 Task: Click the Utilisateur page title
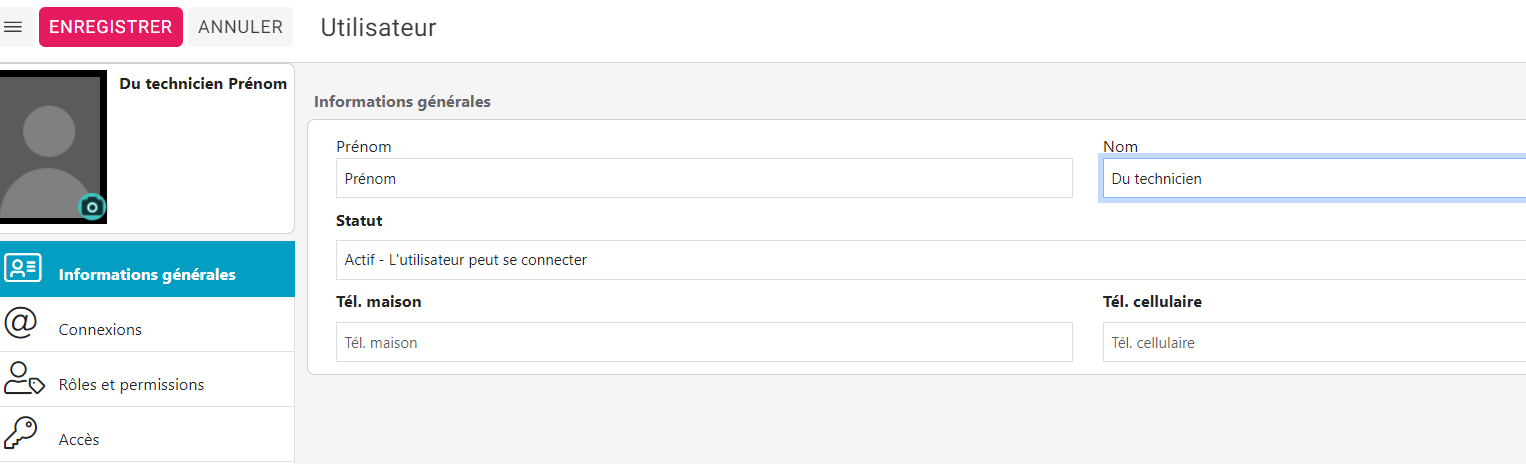[x=378, y=28]
